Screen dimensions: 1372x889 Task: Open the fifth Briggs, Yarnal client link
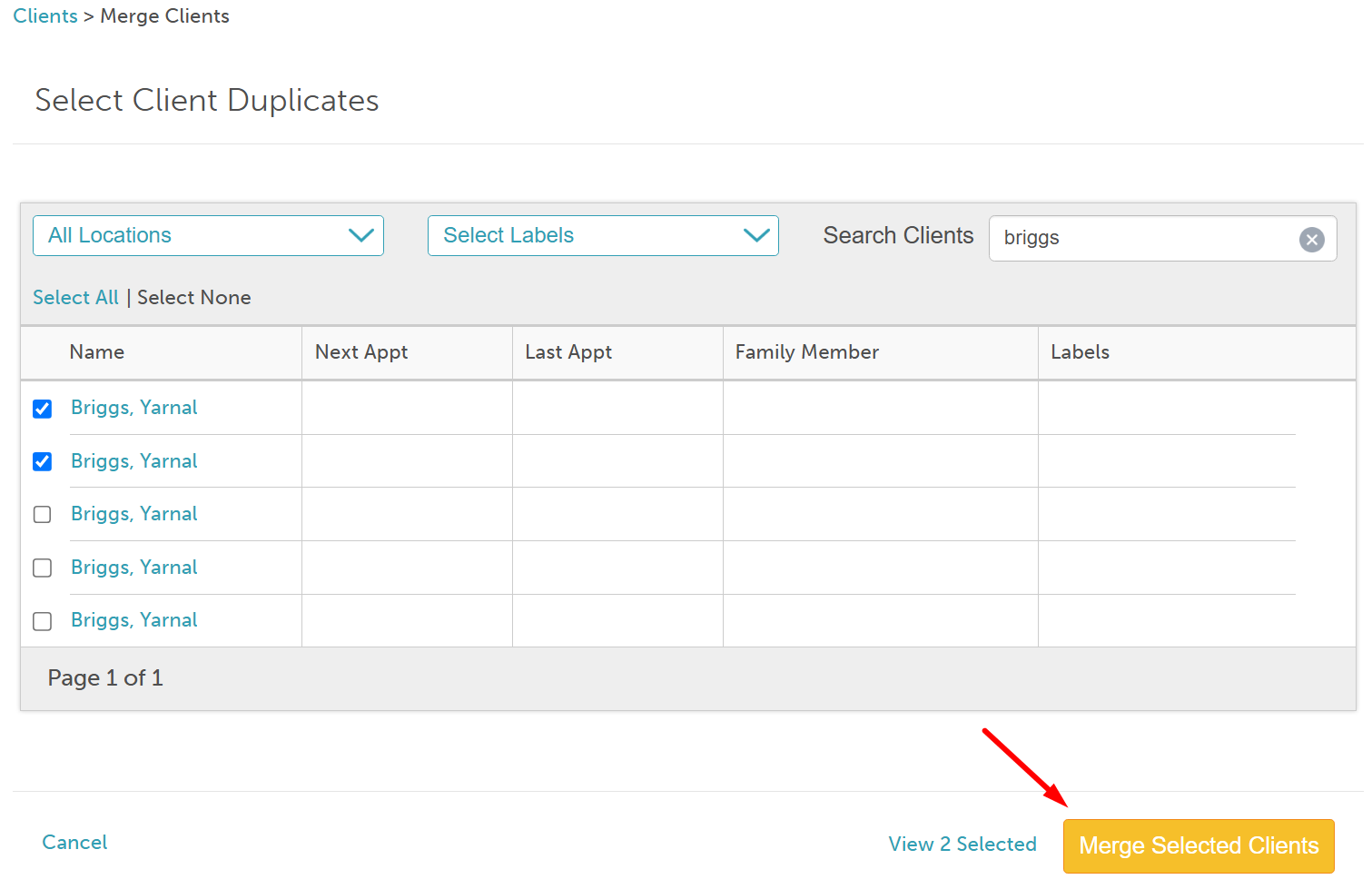tap(134, 620)
